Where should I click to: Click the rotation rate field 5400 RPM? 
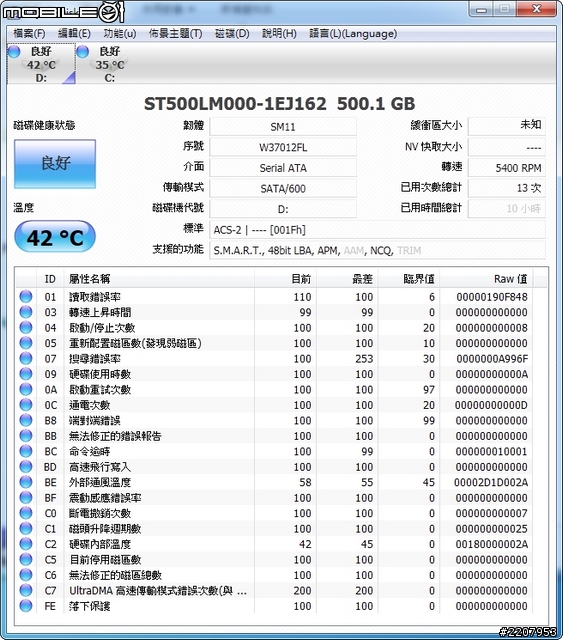507,168
